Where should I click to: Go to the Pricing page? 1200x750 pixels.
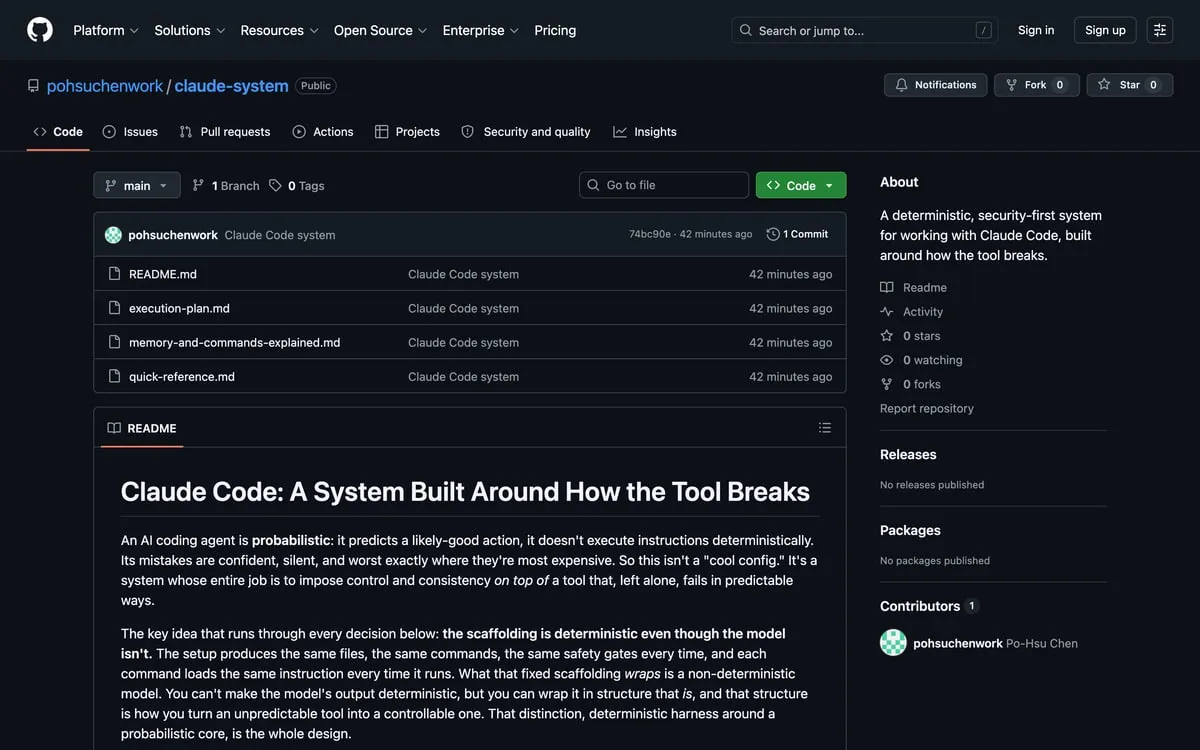[555, 30]
